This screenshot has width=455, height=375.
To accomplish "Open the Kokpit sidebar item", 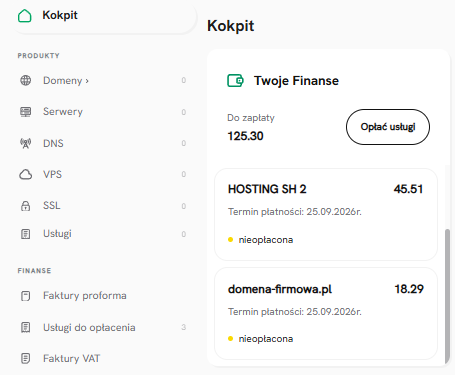I will click(x=104, y=16).
